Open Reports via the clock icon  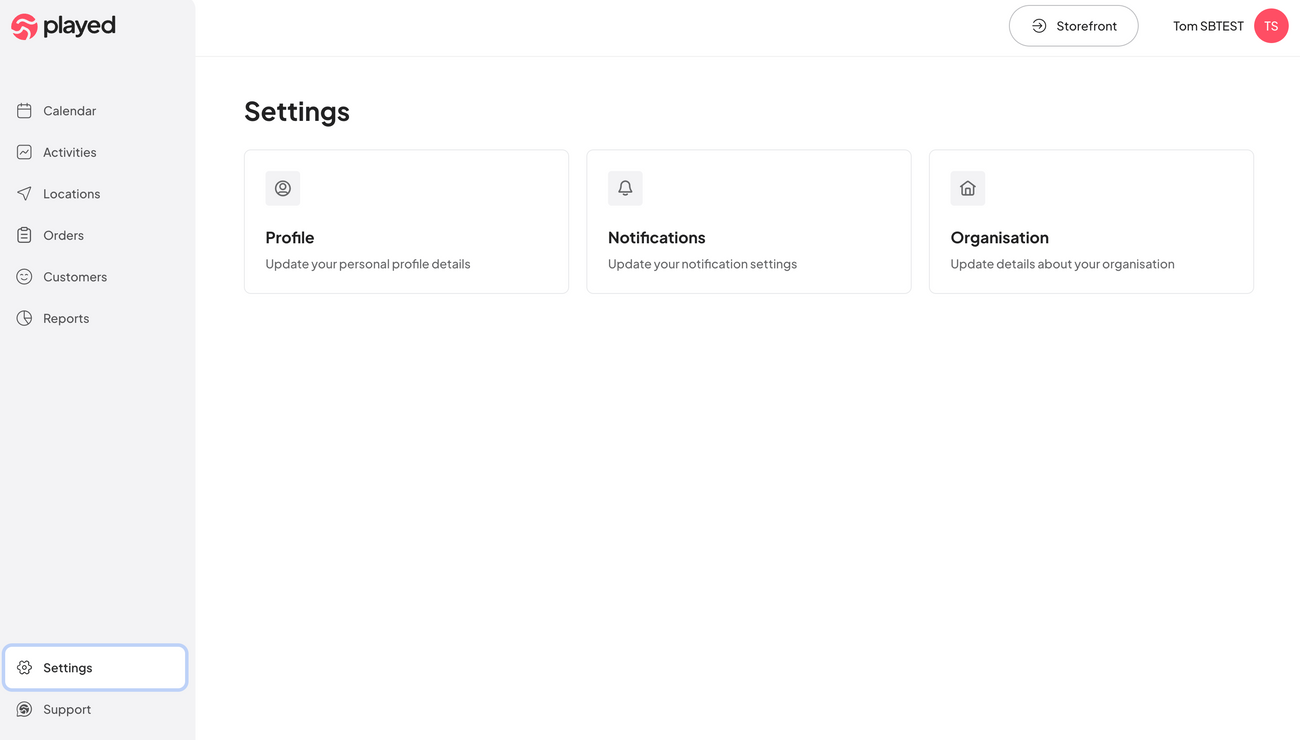[x=24, y=317]
